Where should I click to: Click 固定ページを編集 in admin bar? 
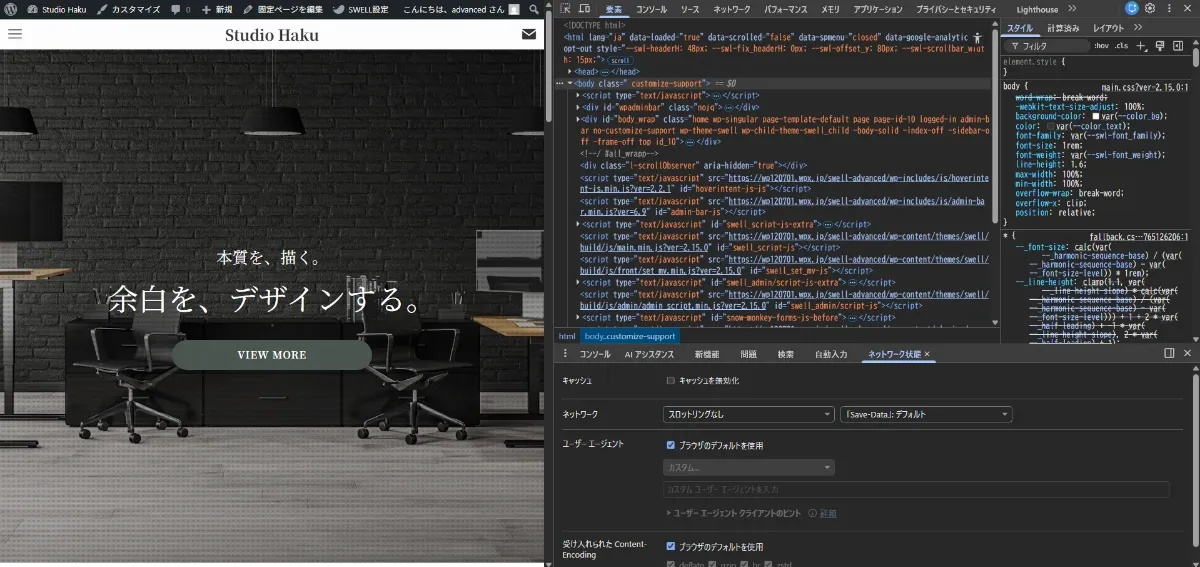coord(284,9)
